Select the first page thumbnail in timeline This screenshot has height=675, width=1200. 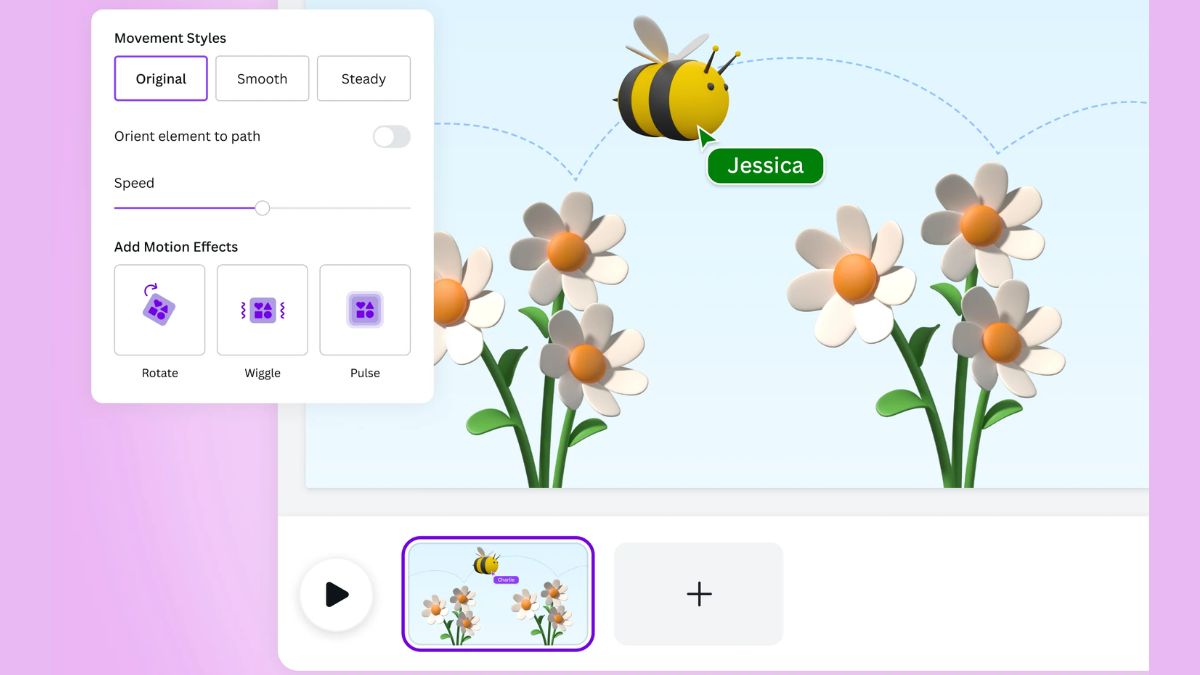497,593
